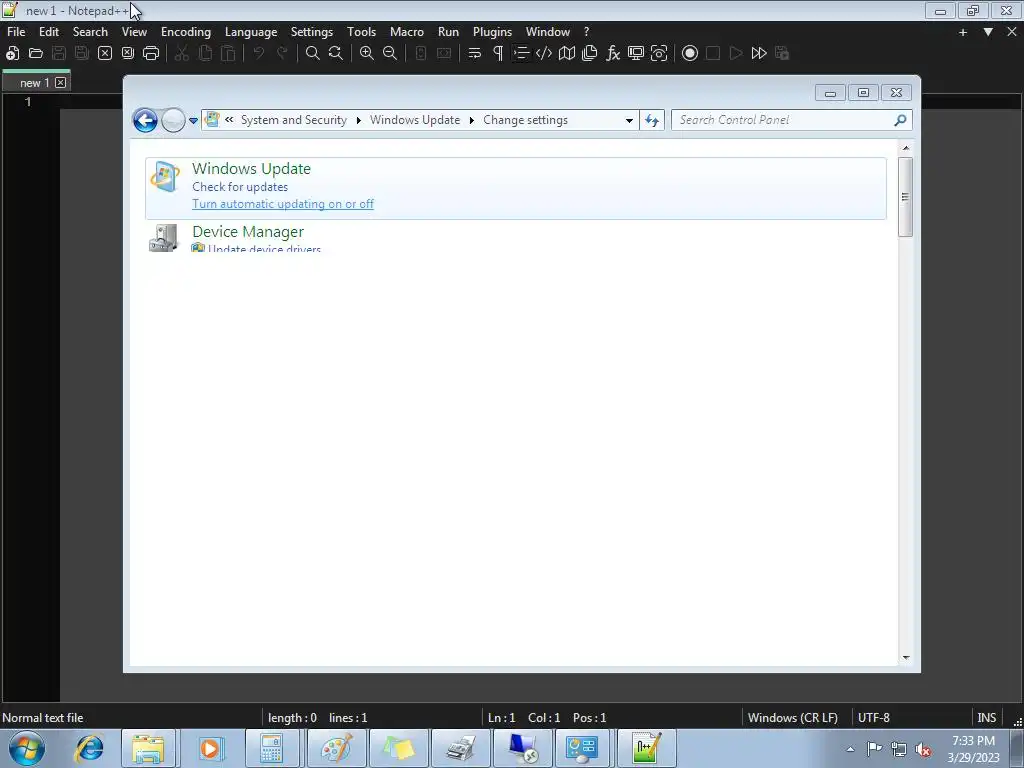Open the Edit menu in Notepad++
The image size is (1024, 768).
click(x=48, y=31)
